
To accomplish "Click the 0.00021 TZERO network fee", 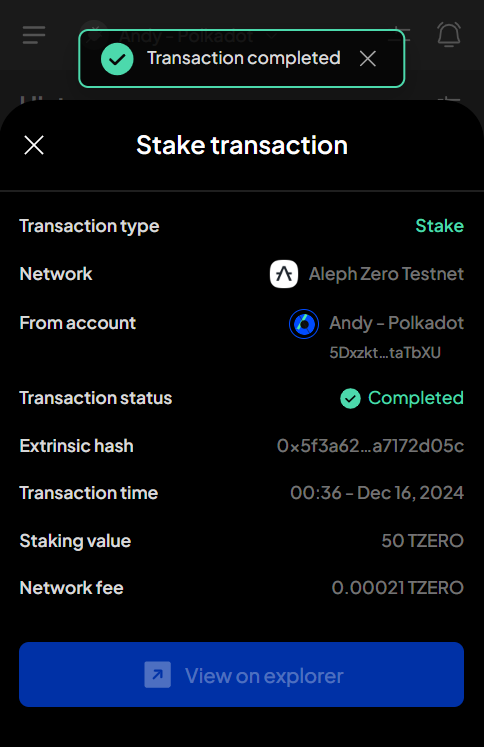I will [x=398, y=588].
